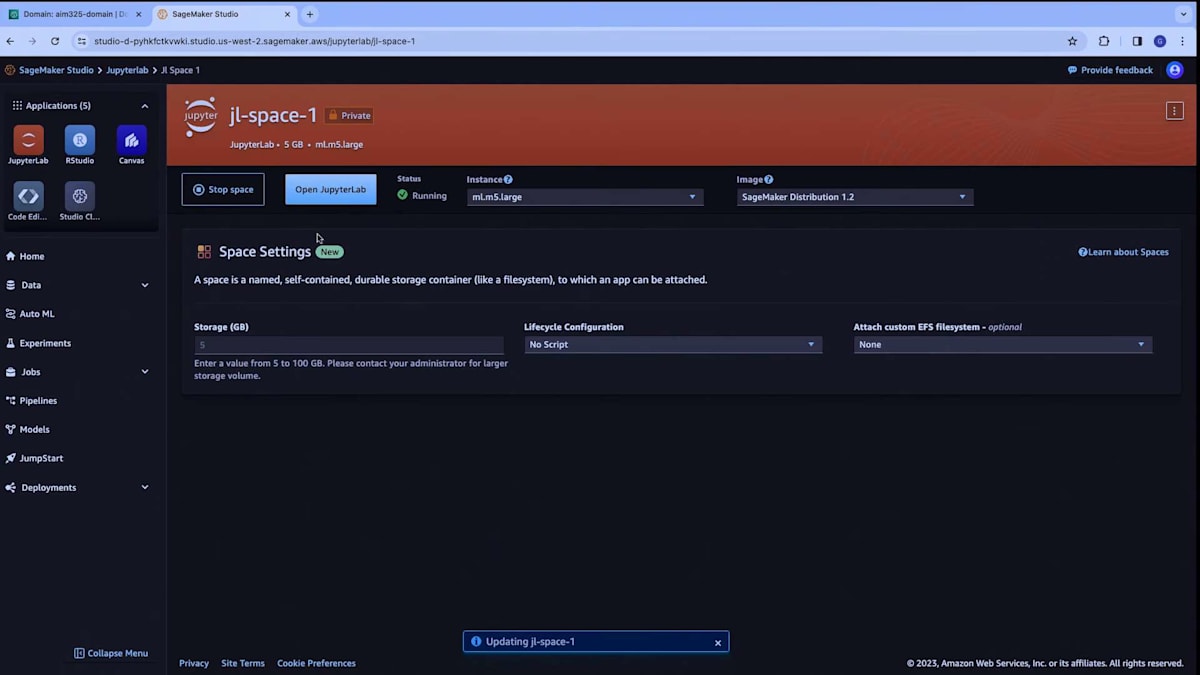Click the browser back arrow
Image resolution: width=1200 pixels, height=675 pixels.
click(11, 41)
